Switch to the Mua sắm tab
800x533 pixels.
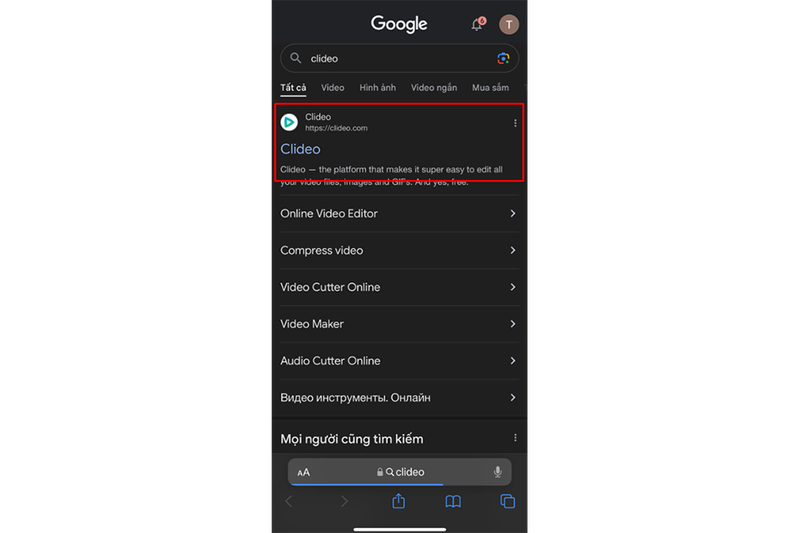(490, 88)
